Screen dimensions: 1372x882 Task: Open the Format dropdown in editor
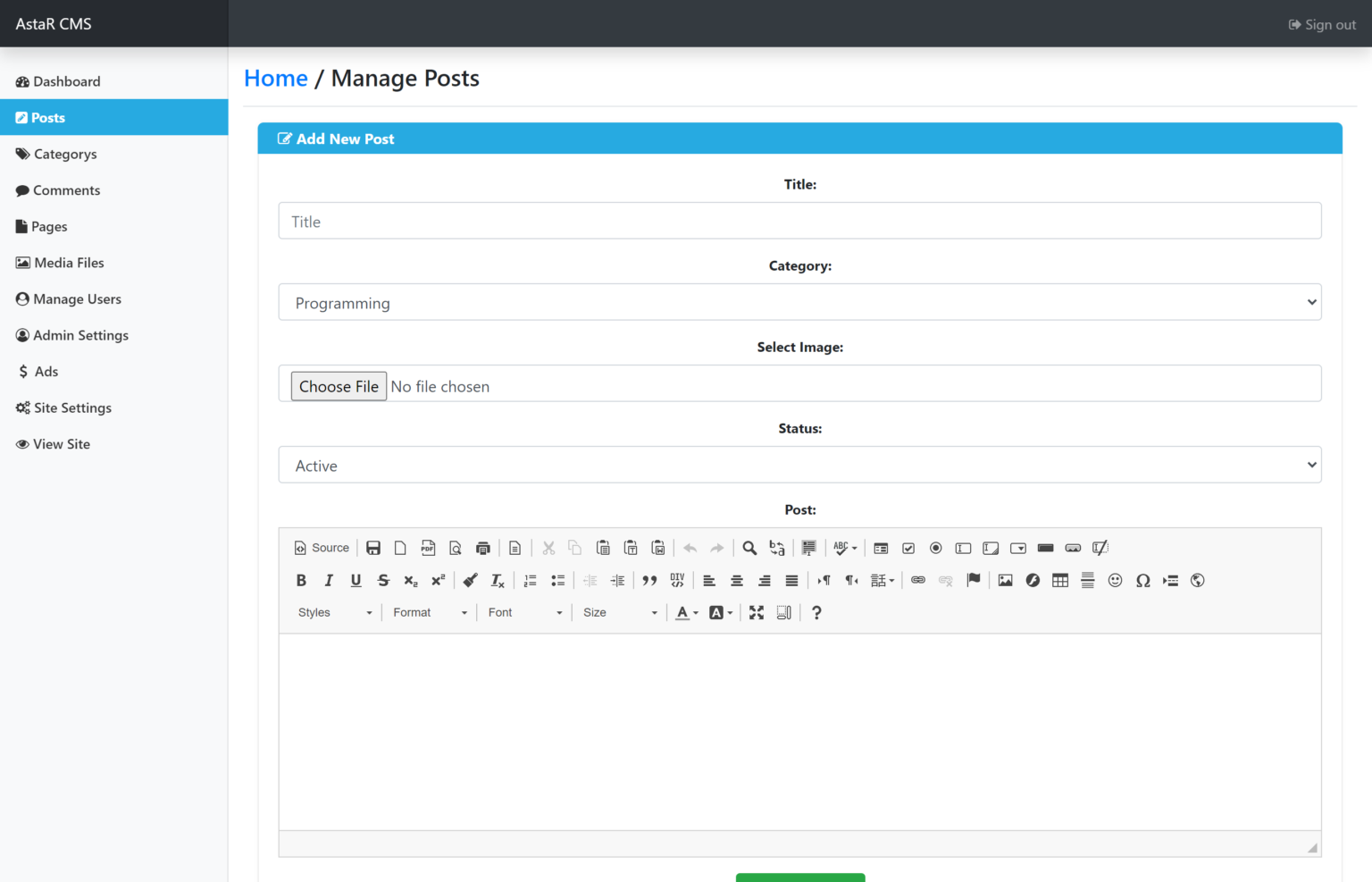point(431,613)
